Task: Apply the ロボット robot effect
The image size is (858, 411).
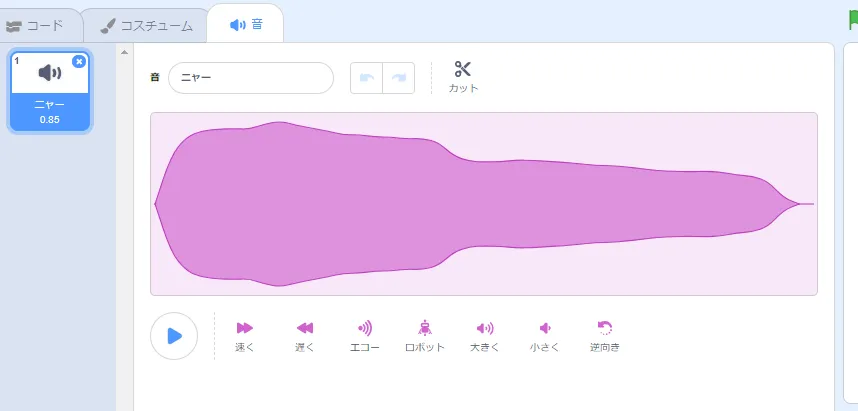Action: point(425,336)
